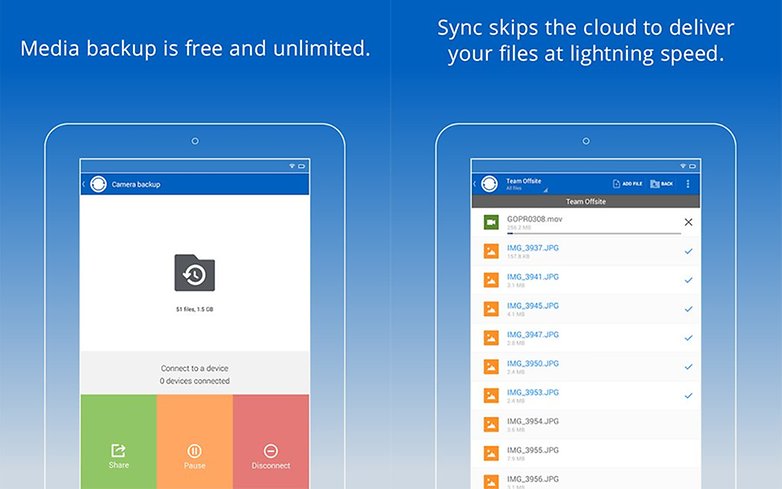Cancel the GOPR0308.mov transfer with X
The width and height of the screenshot is (782, 489).
point(688,222)
